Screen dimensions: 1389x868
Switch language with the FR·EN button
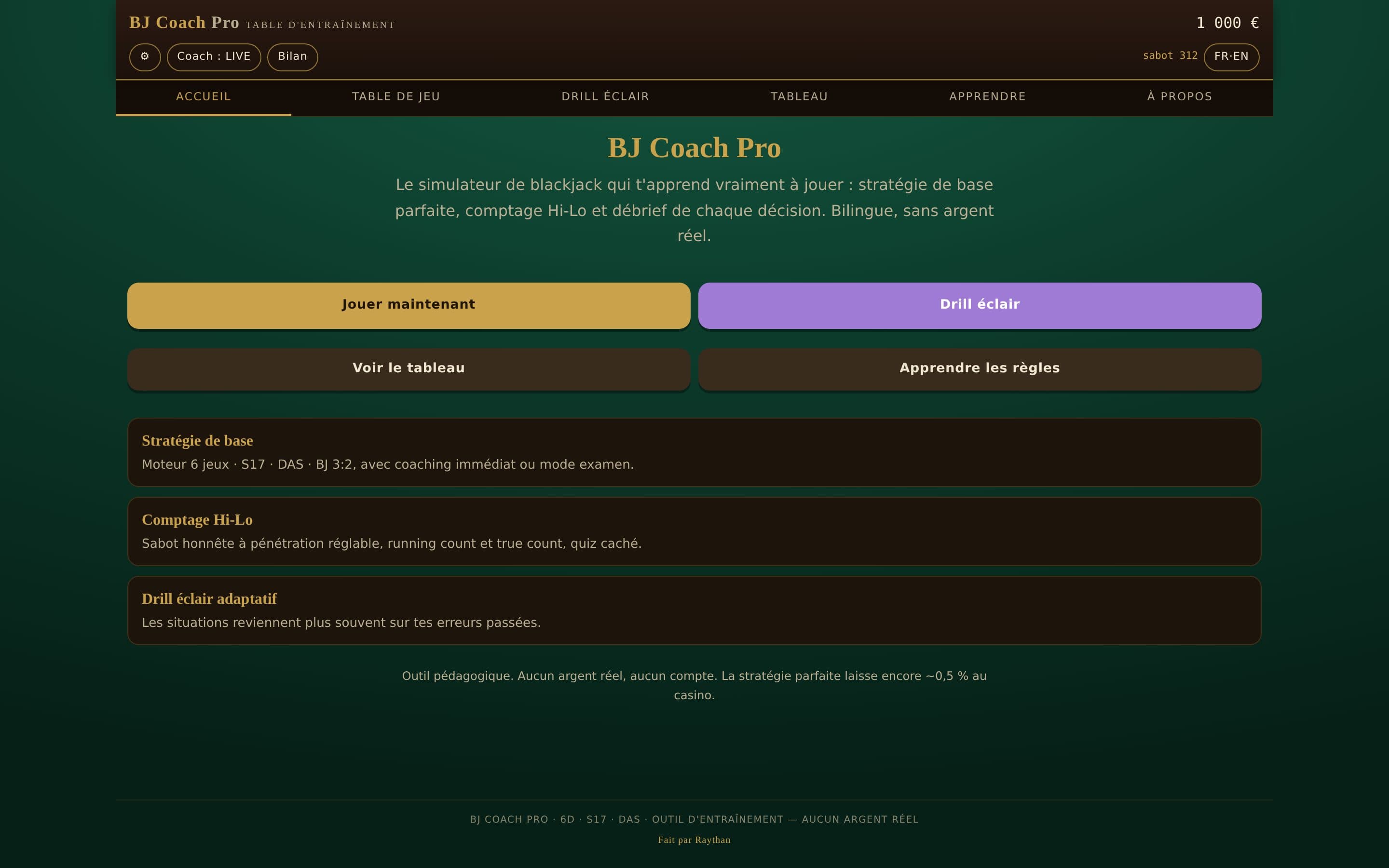click(1231, 57)
